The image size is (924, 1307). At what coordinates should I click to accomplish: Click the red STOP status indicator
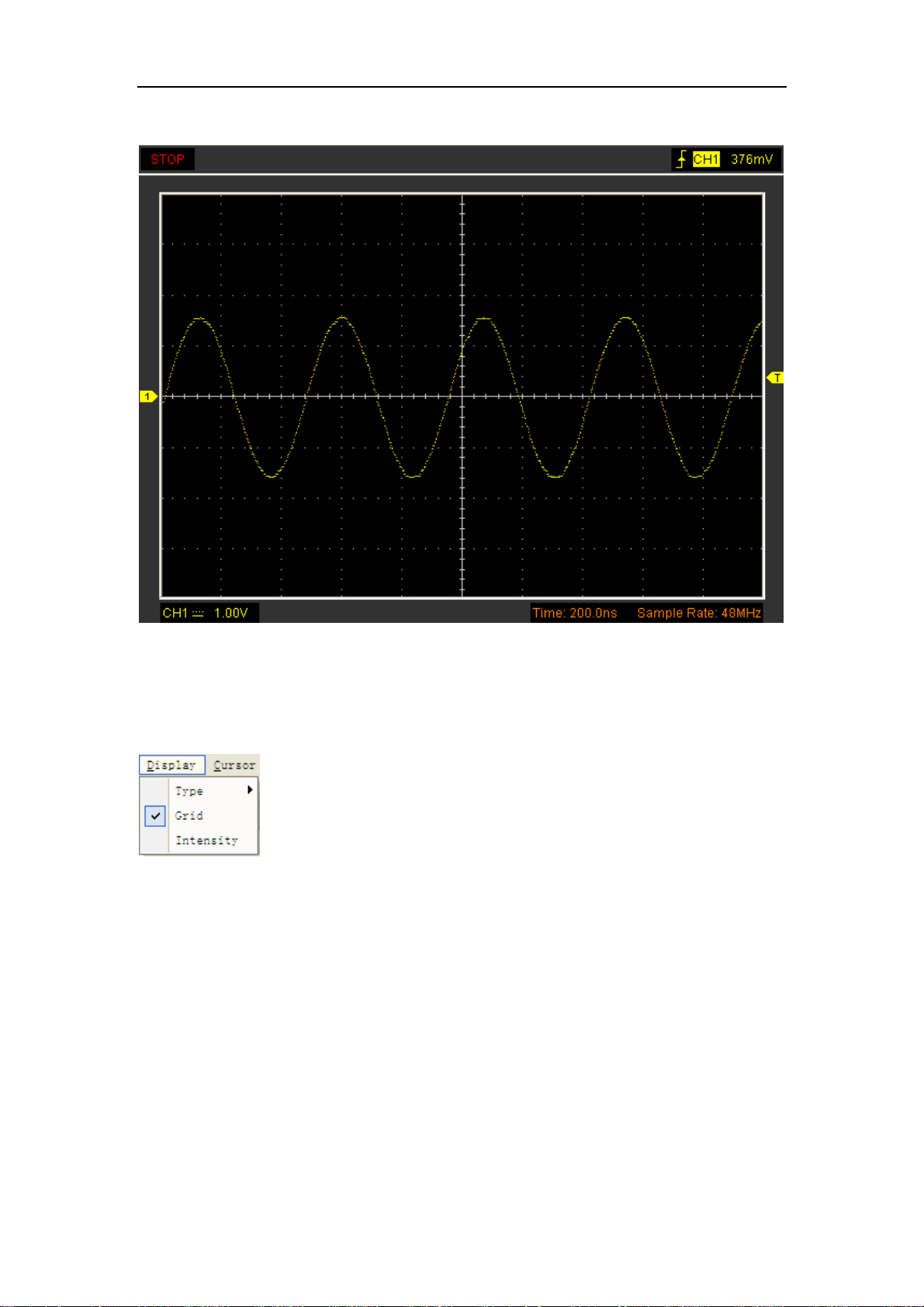coord(168,159)
